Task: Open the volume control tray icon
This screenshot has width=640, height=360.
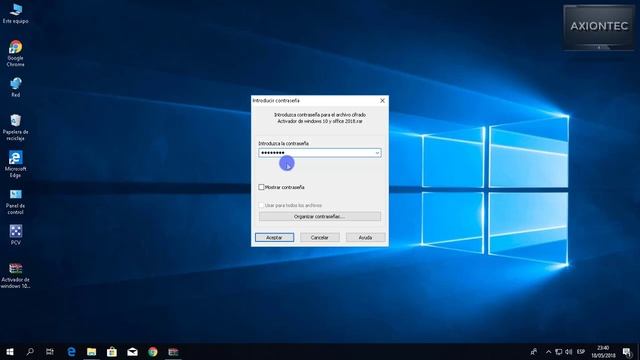Action: 569,351
